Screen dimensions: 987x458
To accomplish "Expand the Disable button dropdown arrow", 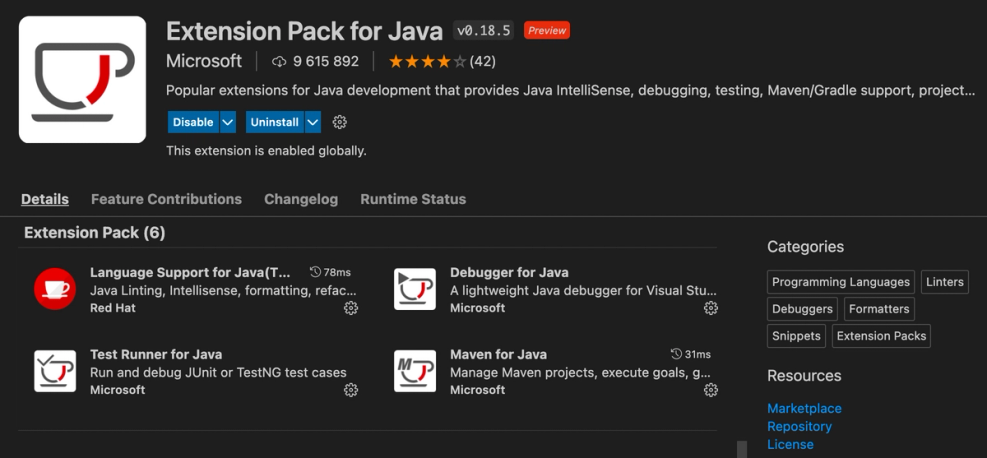I will (x=228, y=122).
